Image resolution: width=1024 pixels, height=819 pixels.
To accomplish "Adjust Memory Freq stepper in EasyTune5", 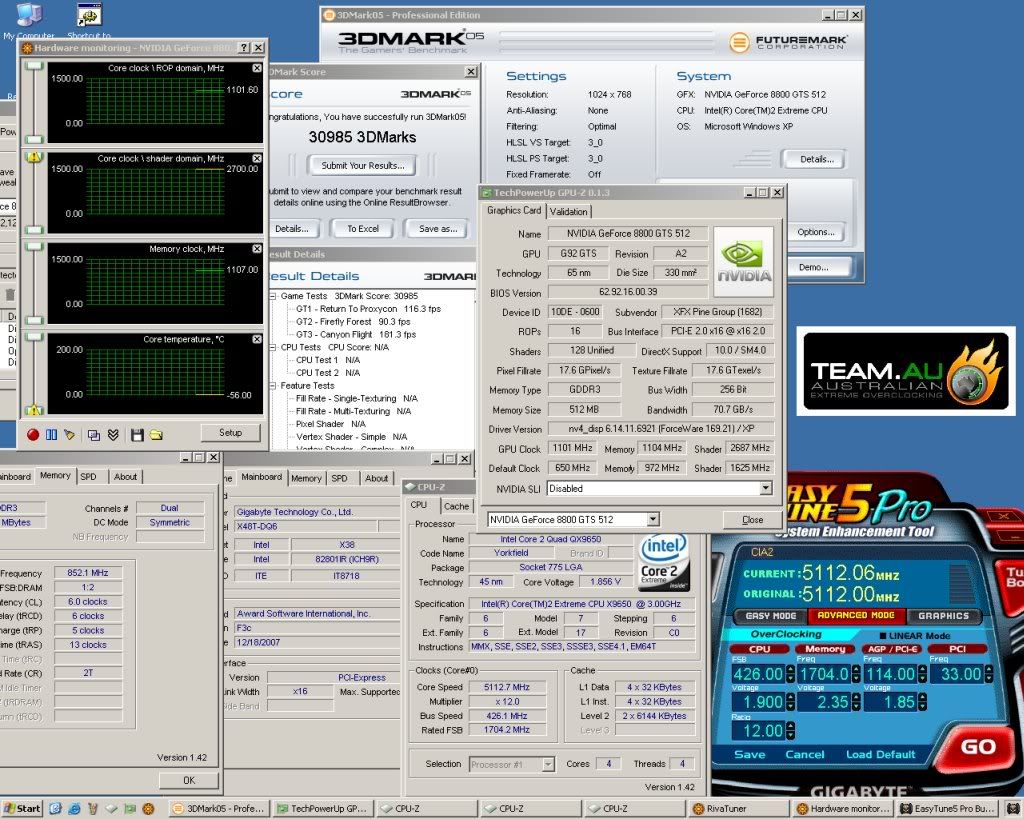I will pos(856,674).
